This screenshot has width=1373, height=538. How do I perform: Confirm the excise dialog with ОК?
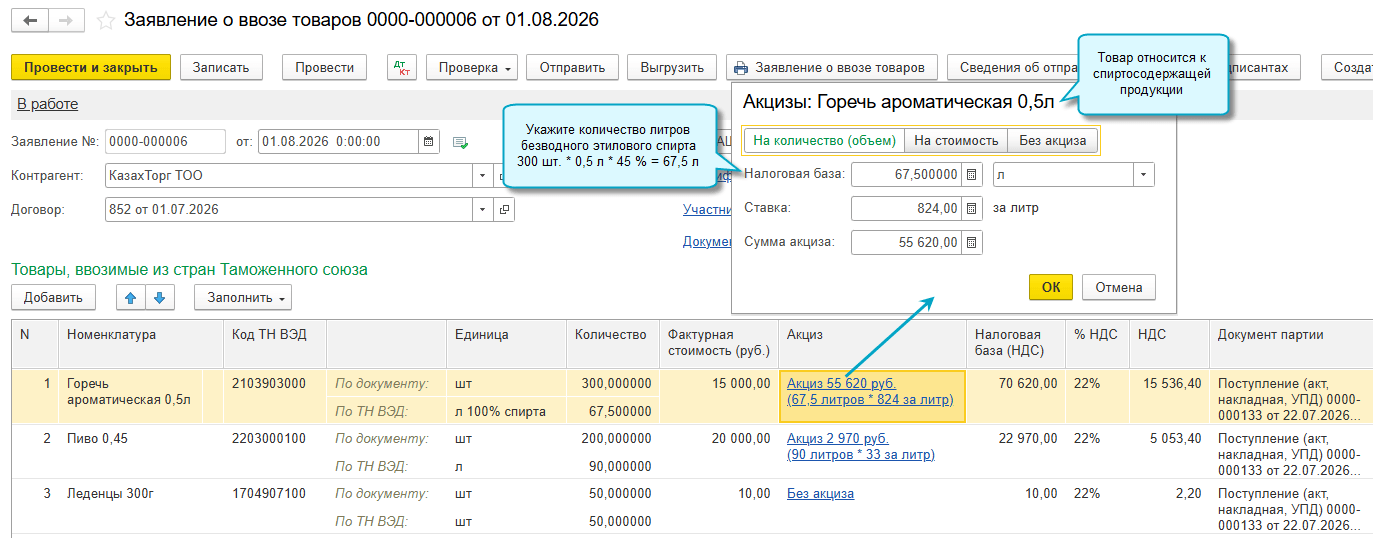point(1051,287)
